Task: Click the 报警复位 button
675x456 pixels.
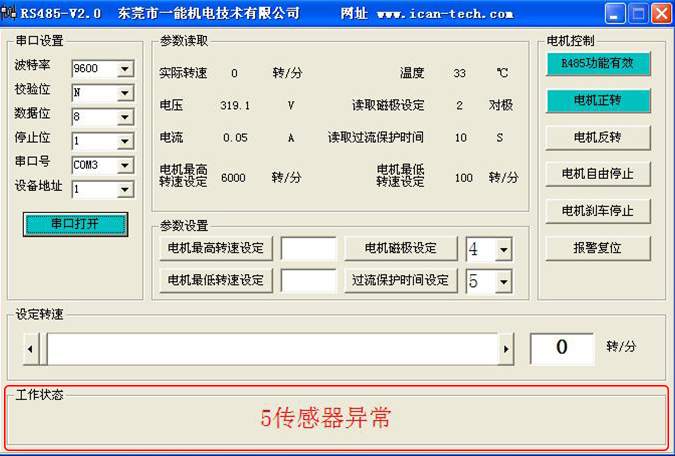Action: click(x=598, y=248)
